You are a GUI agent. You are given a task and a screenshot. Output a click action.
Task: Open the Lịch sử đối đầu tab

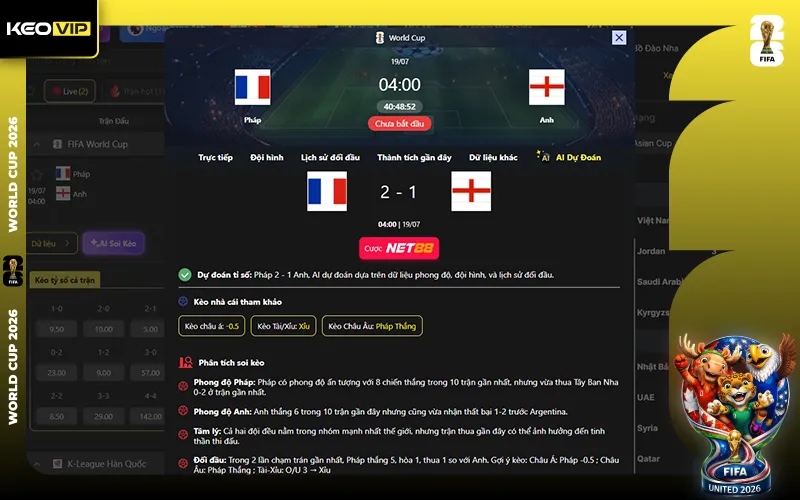(330, 158)
